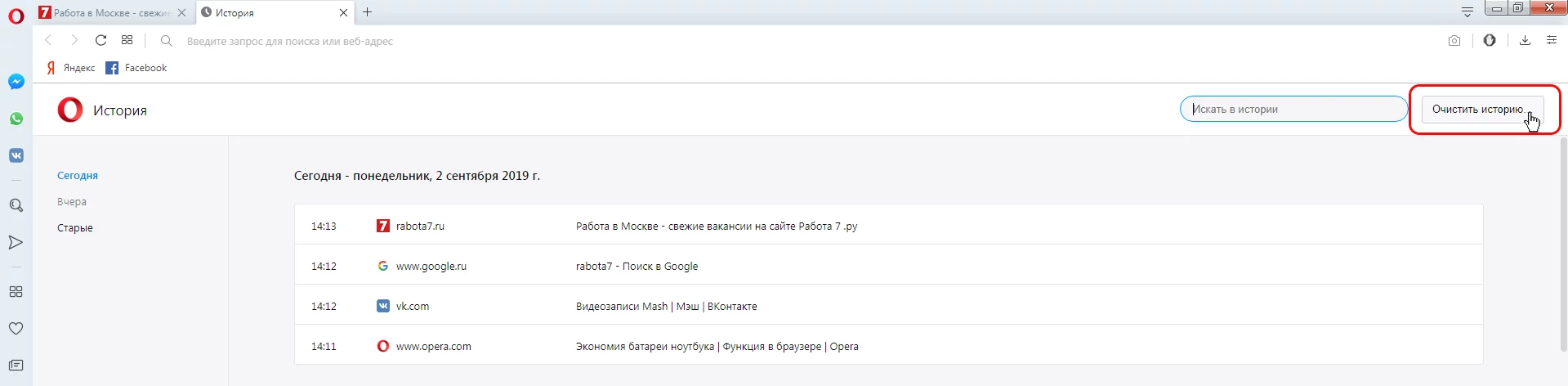Reload the current page
Viewport: 1568px width, 386px height.
click(x=101, y=40)
